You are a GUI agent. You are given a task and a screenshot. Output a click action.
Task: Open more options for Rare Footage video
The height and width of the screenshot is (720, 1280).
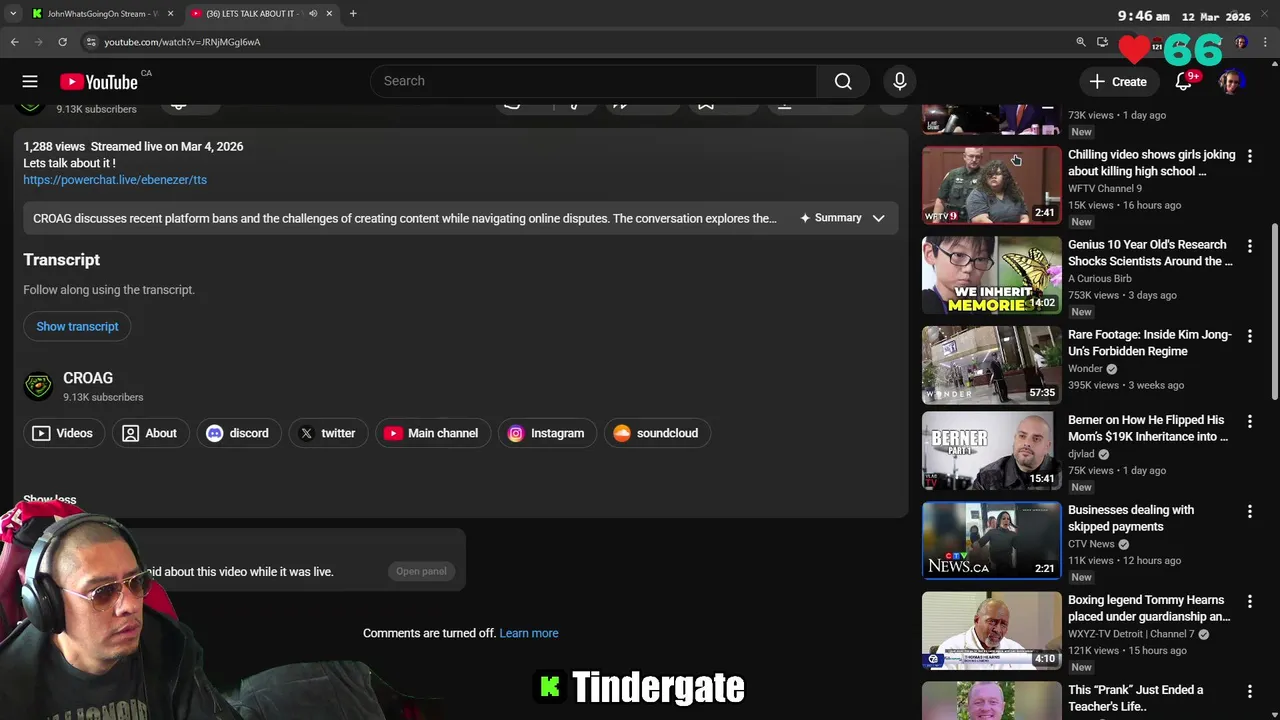1249,336
